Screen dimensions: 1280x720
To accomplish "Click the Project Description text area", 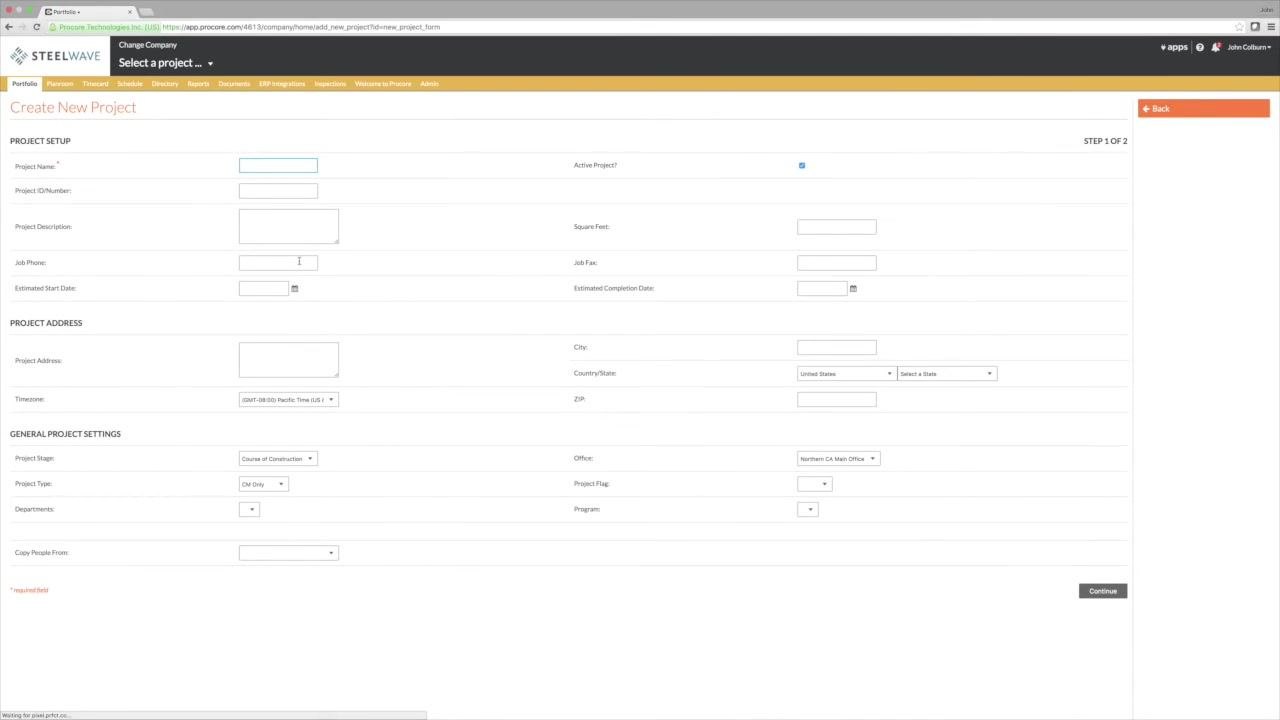I will pyautogui.click(x=289, y=226).
